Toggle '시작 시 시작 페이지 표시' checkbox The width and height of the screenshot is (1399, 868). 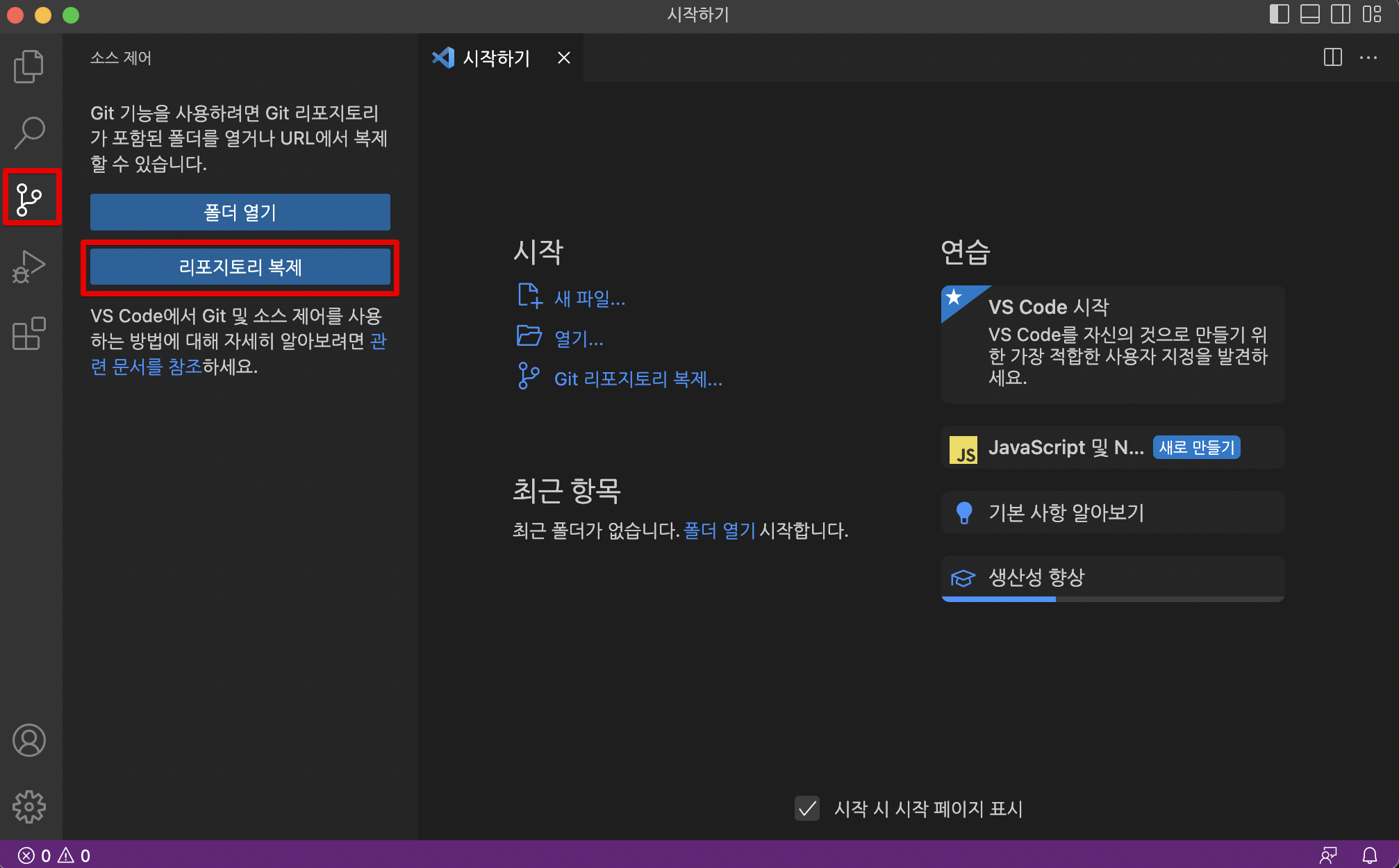[806, 808]
